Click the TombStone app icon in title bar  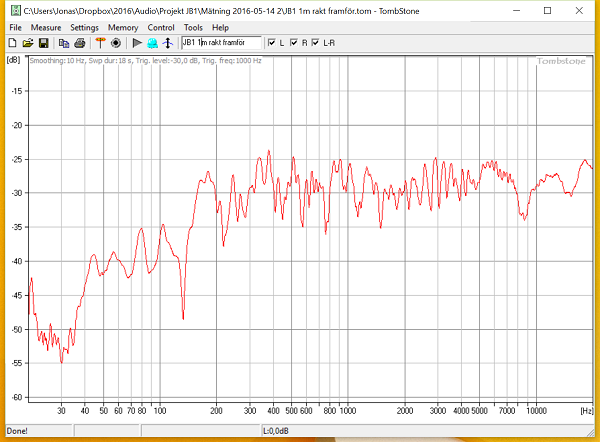click(15, 11)
